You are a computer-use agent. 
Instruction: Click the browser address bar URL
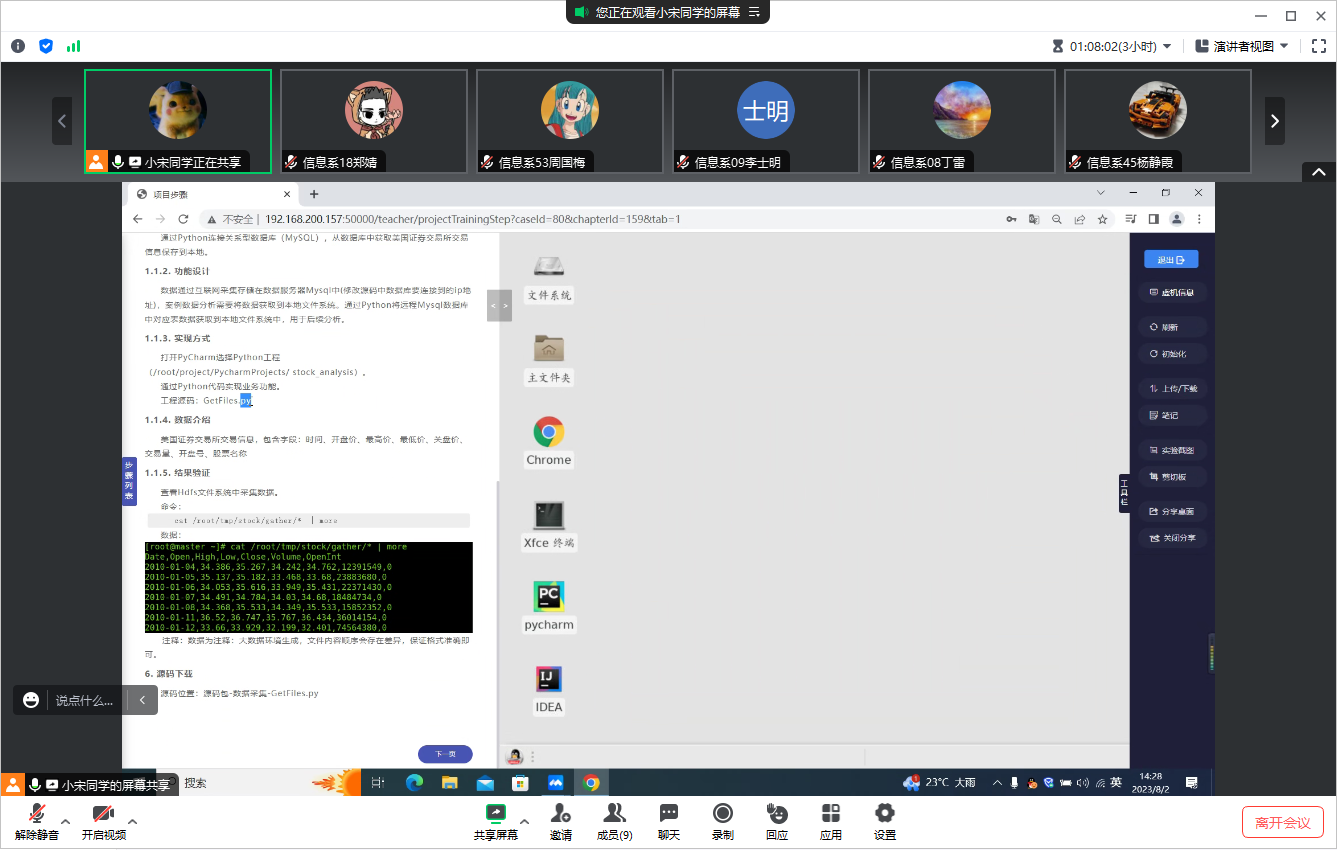(472, 219)
